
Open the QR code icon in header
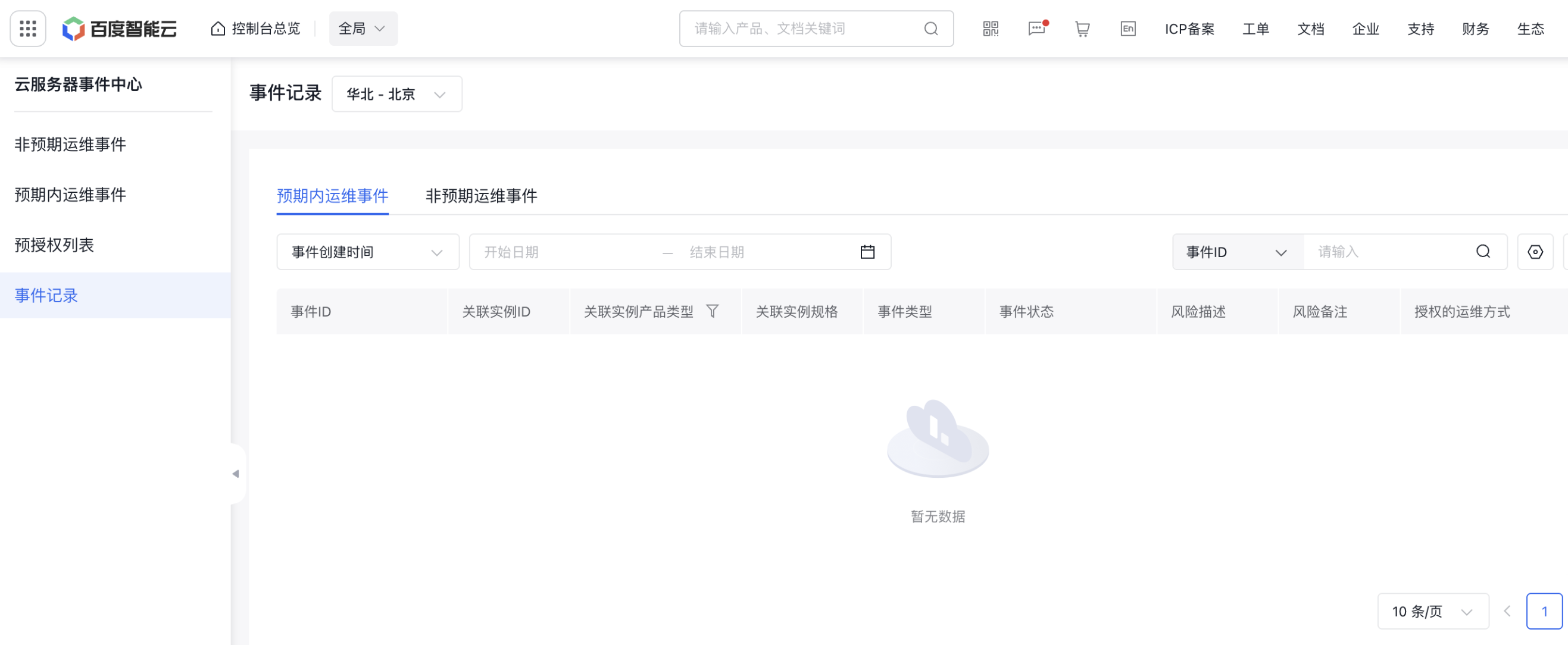click(991, 29)
